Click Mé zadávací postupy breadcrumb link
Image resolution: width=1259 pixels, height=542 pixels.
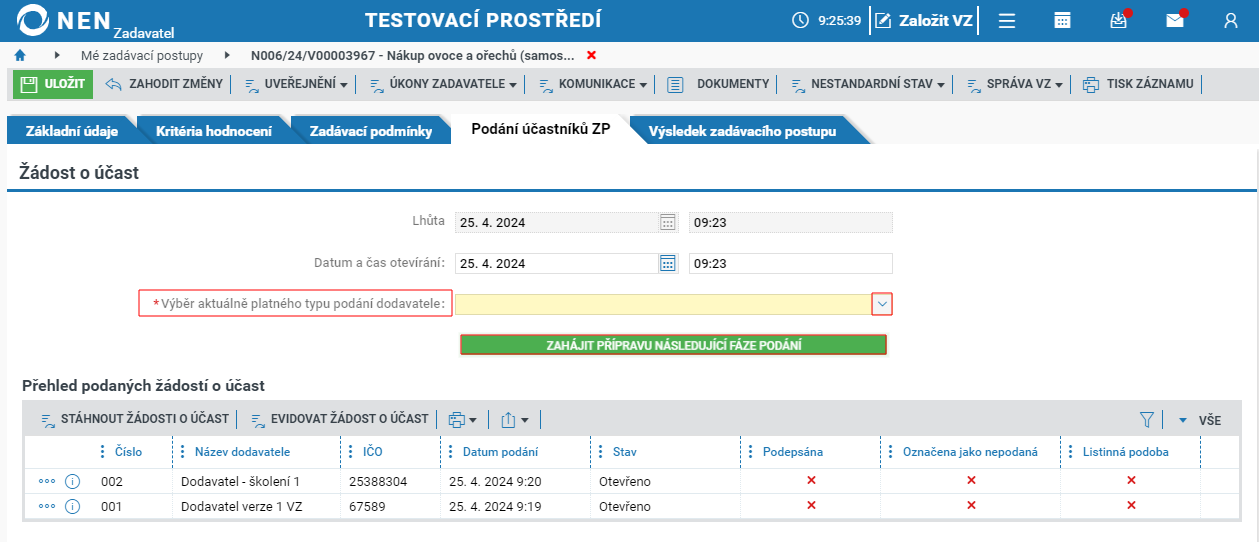(x=142, y=55)
